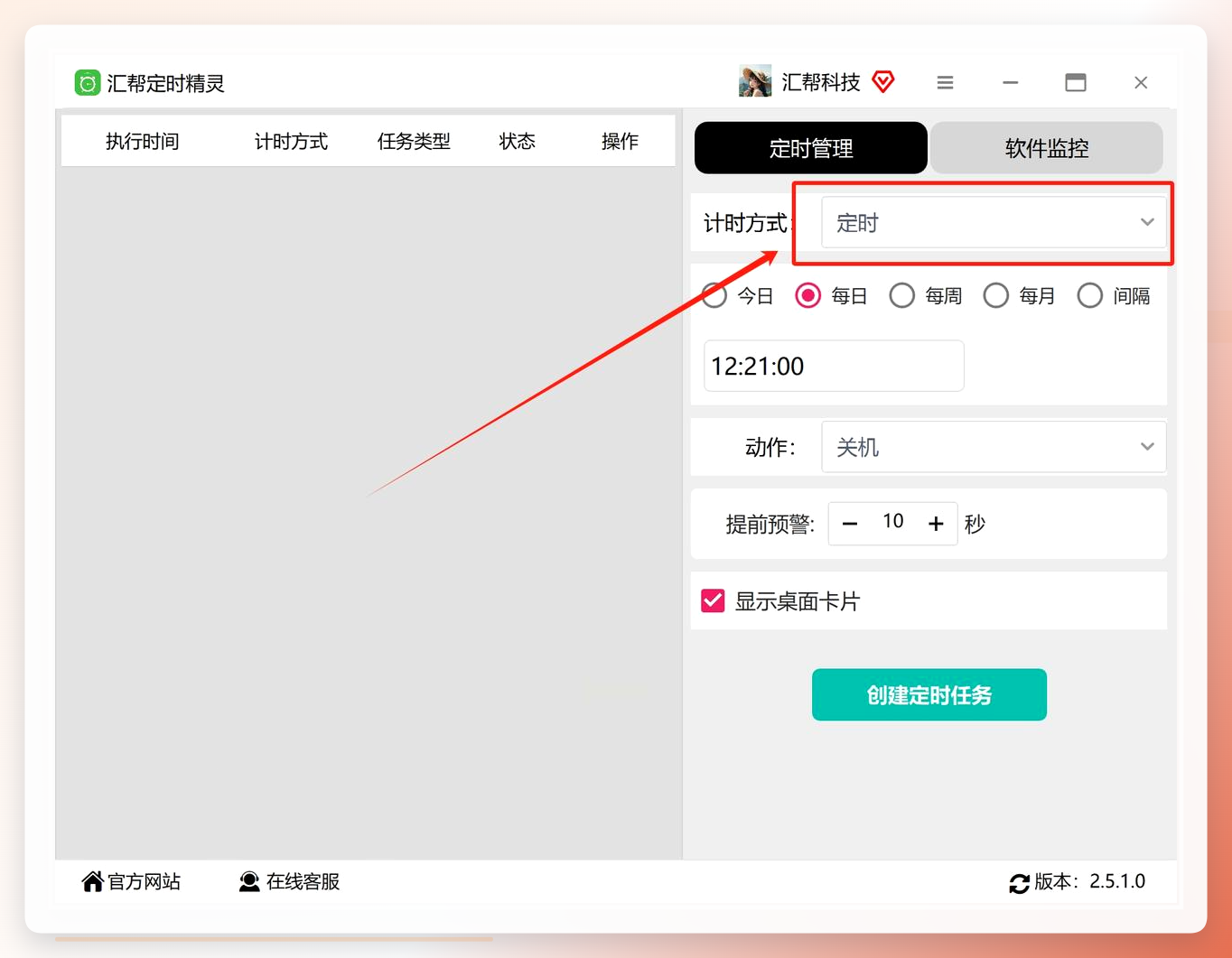The width and height of the screenshot is (1232, 958).
Task: Maximize the 汇帮定时精灵 window
Action: coord(1075,82)
